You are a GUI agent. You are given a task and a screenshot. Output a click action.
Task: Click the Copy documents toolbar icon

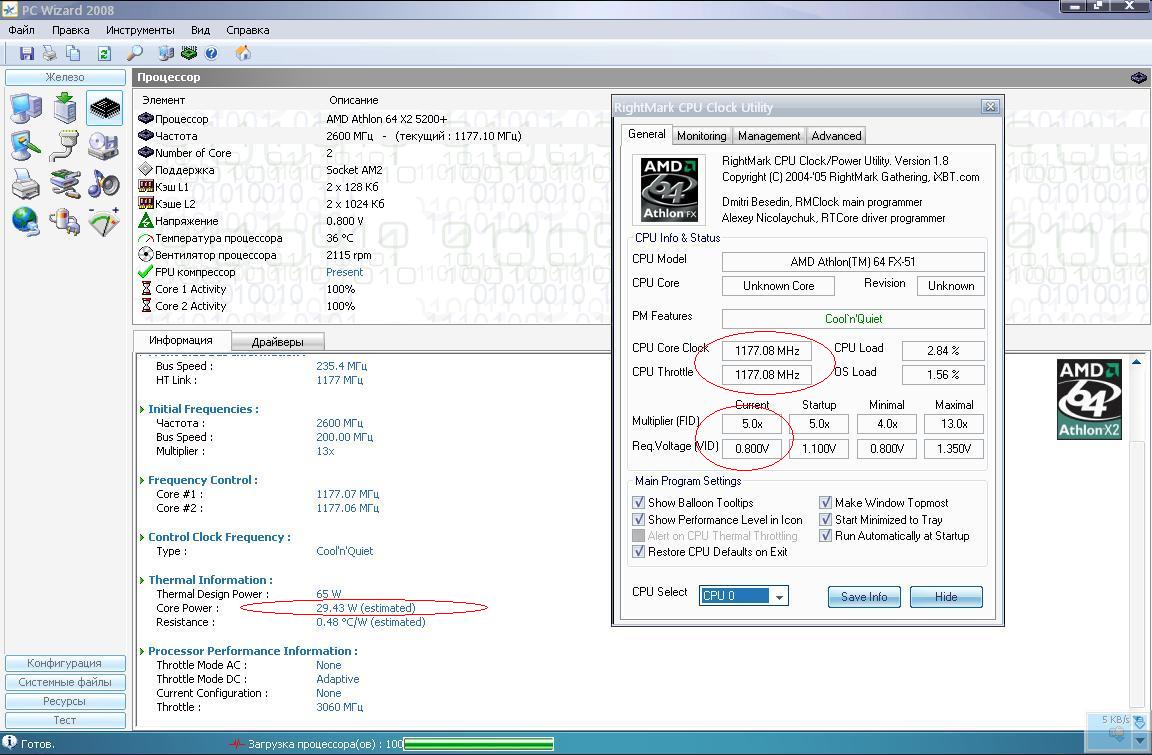[x=73, y=53]
